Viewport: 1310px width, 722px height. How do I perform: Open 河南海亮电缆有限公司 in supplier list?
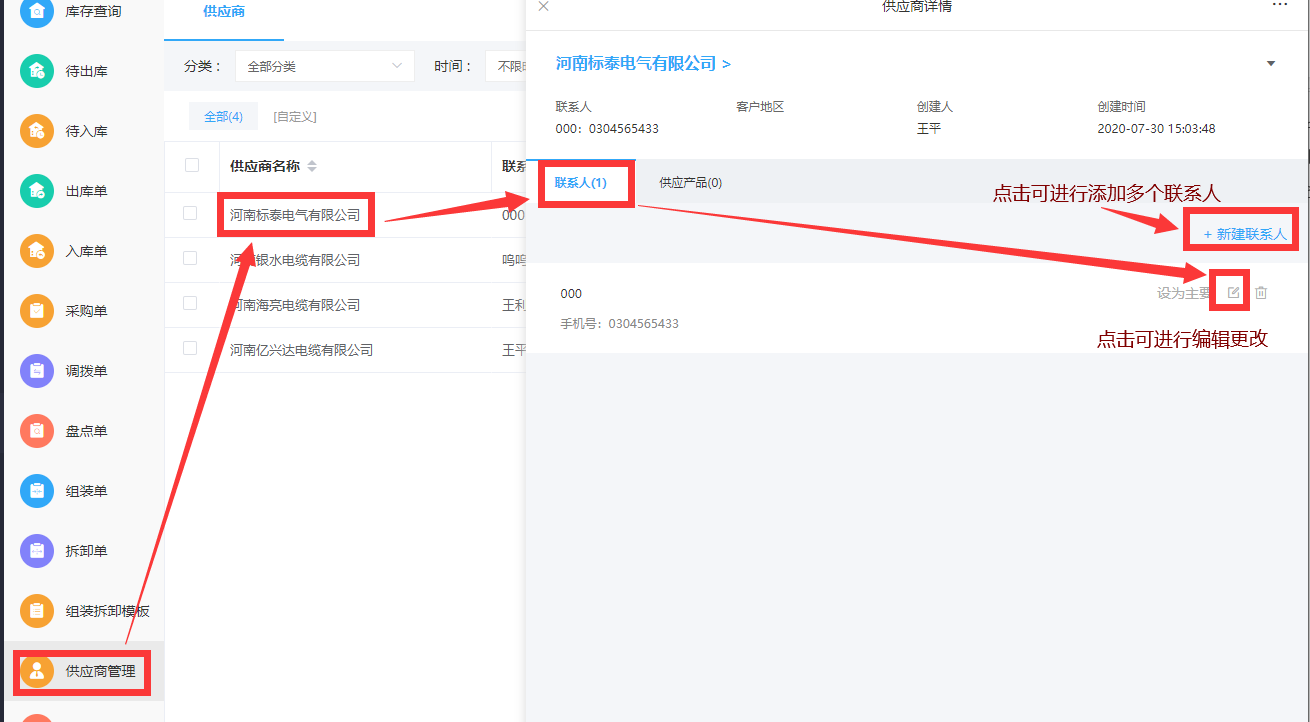click(x=295, y=305)
